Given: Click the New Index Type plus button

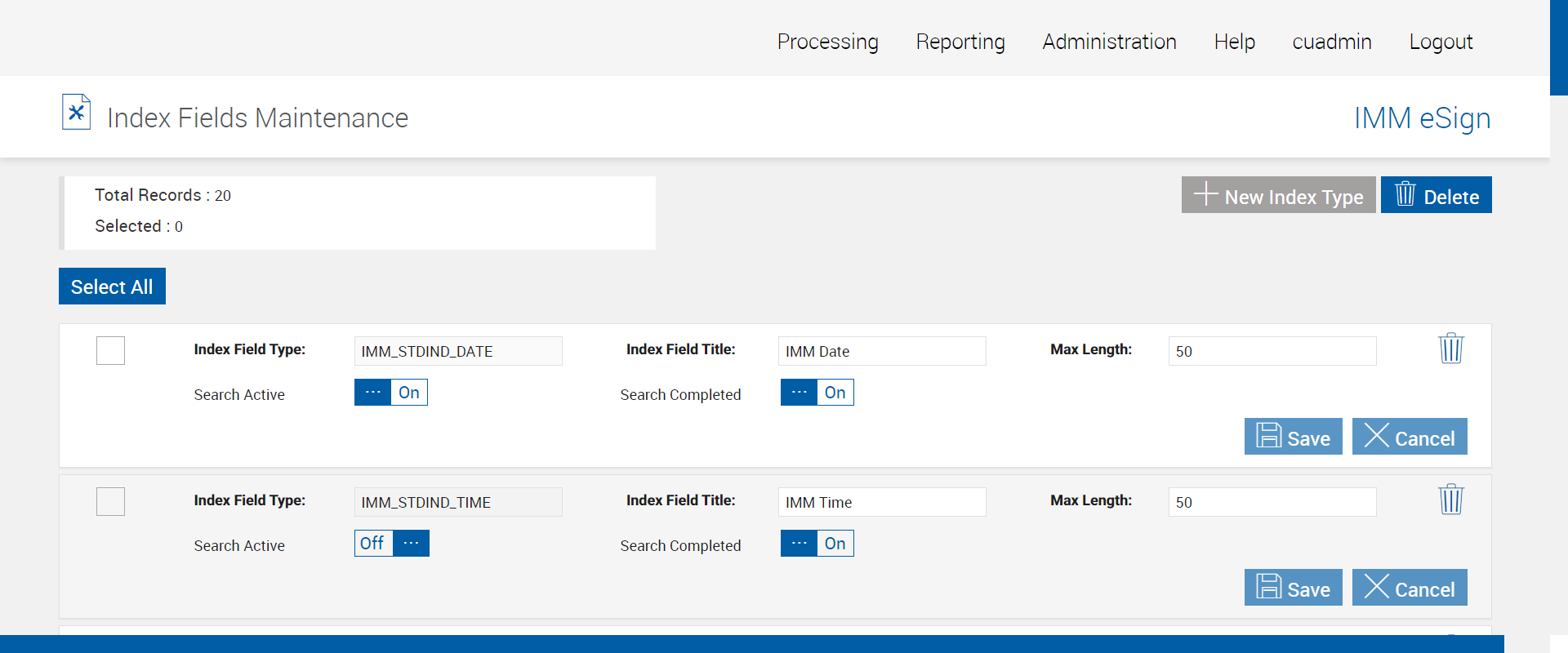Looking at the screenshot, I should 1278,195.
